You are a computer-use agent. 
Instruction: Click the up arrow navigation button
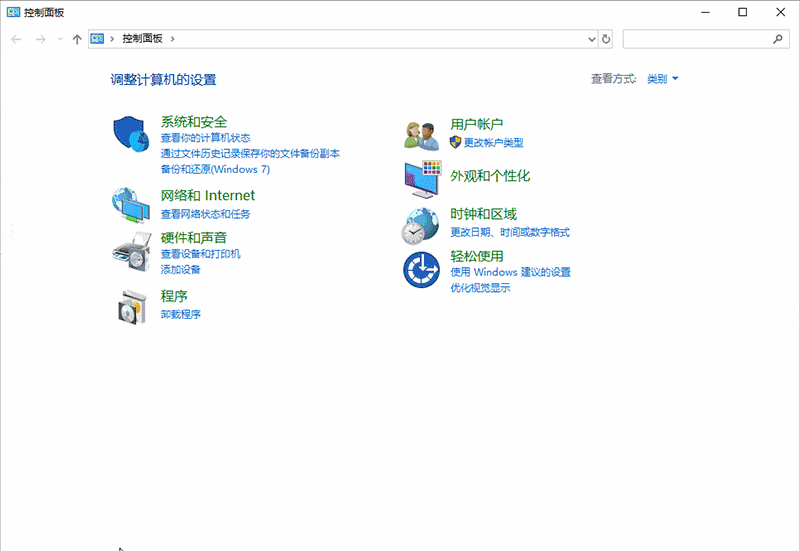[x=77, y=39]
